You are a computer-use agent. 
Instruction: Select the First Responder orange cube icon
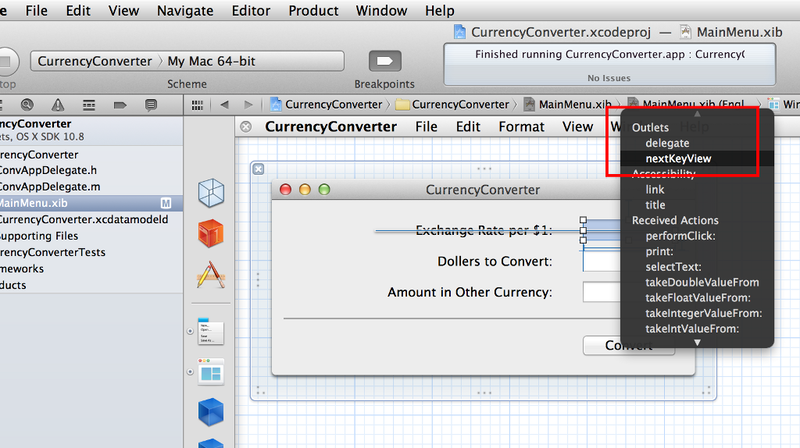click(x=210, y=233)
